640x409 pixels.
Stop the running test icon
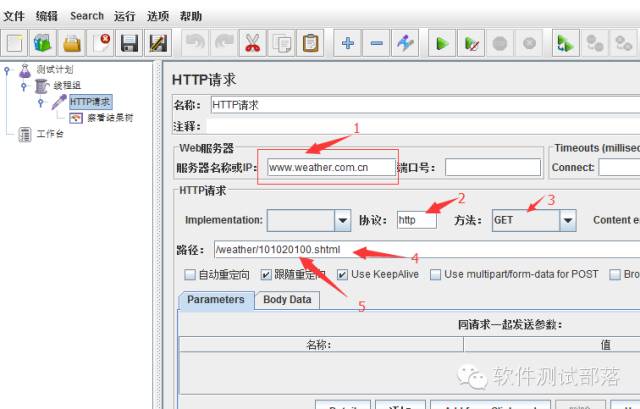click(500, 43)
